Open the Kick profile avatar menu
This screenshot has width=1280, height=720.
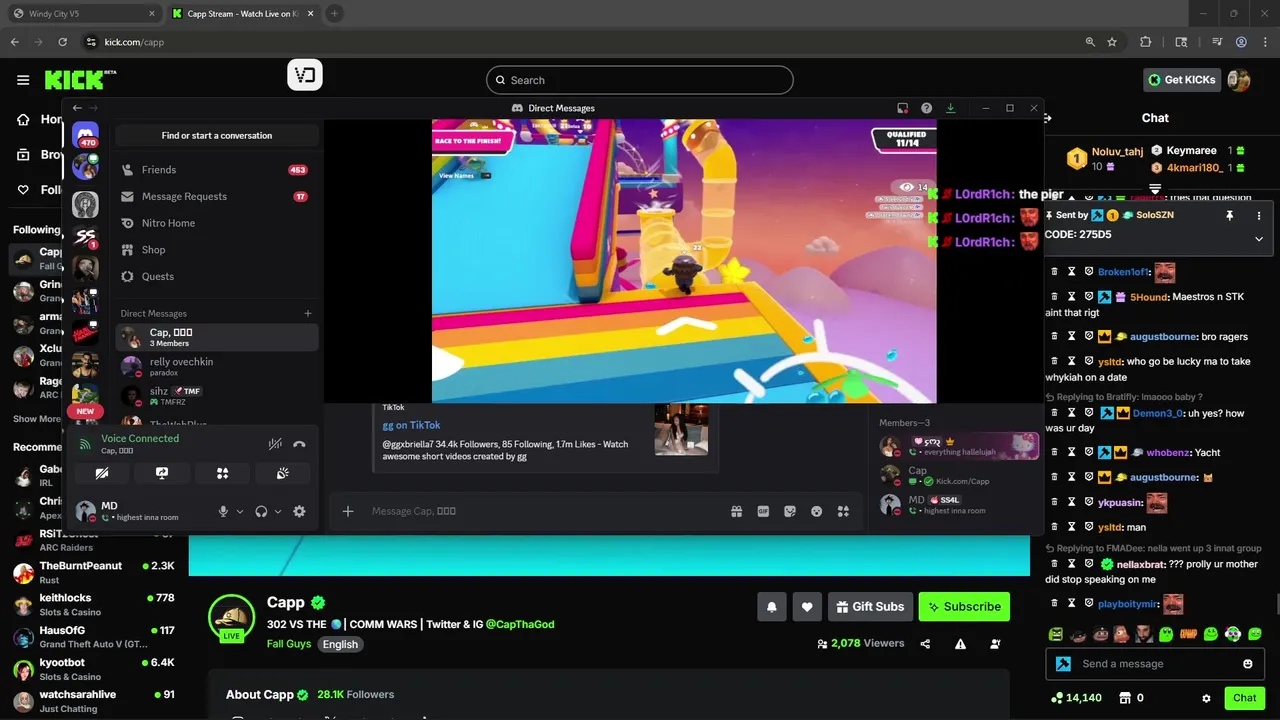(1239, 80)
